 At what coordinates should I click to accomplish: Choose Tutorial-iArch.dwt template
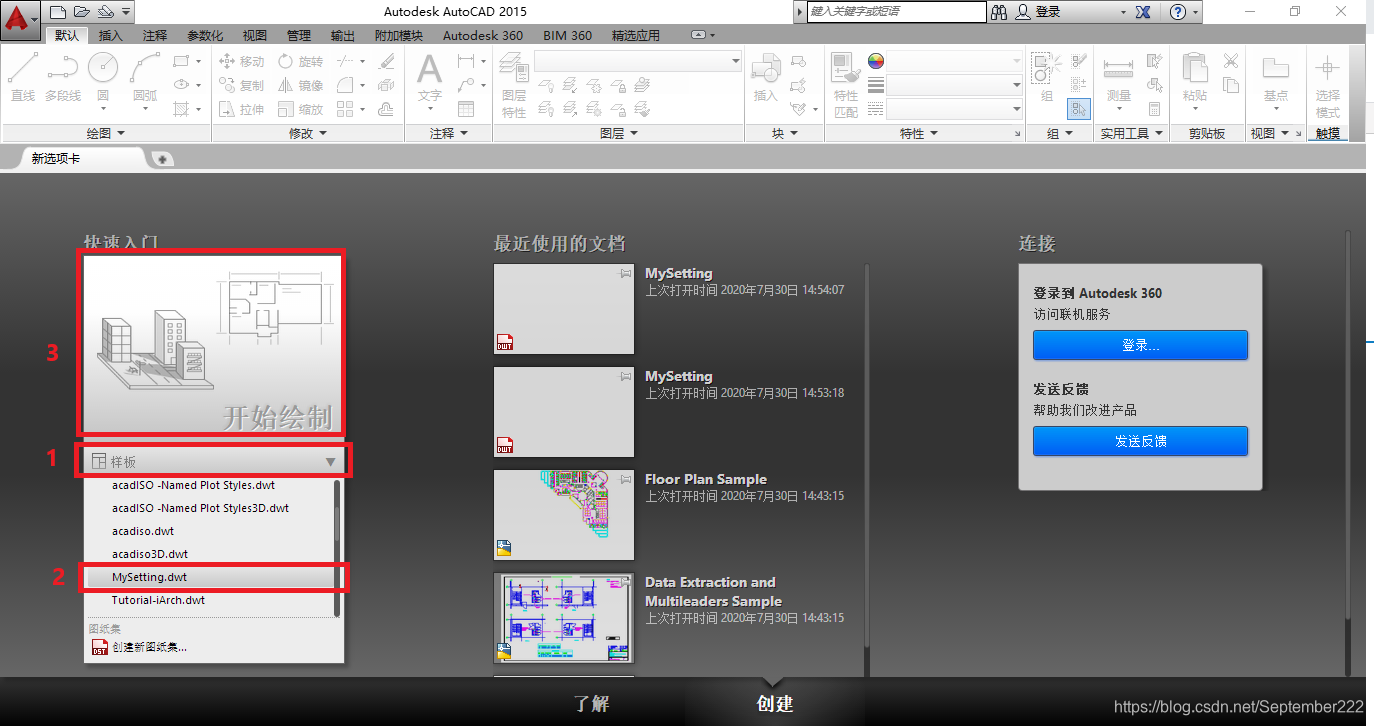pos(158,600)
